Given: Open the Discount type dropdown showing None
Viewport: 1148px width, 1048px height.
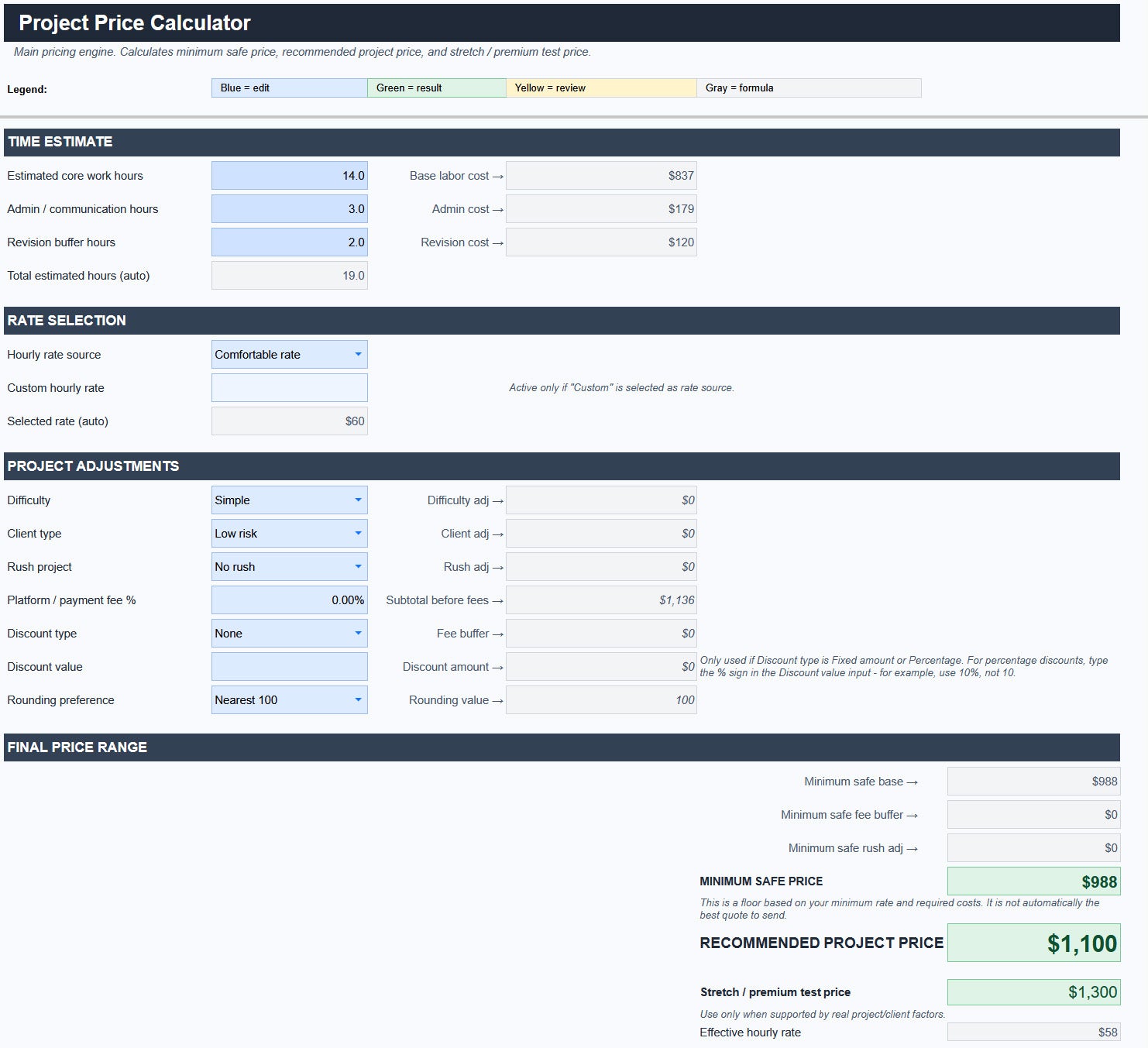Looking at the screenshot, I should click(289, 634).
